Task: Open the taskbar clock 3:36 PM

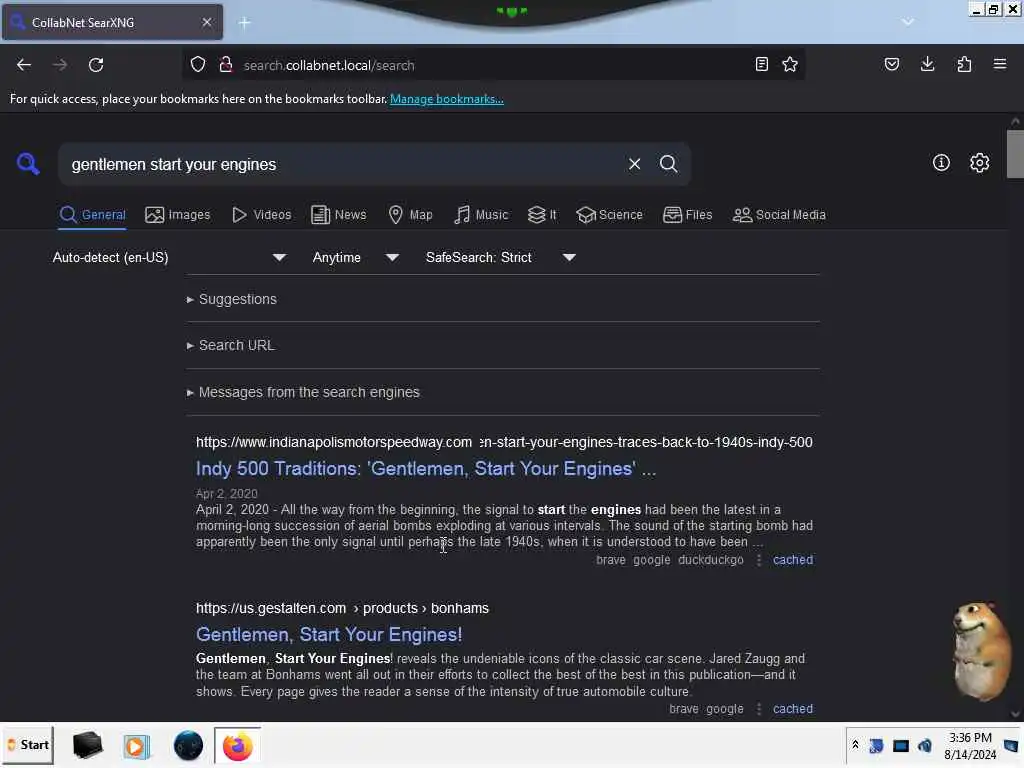Action: [x=970, y=746]
